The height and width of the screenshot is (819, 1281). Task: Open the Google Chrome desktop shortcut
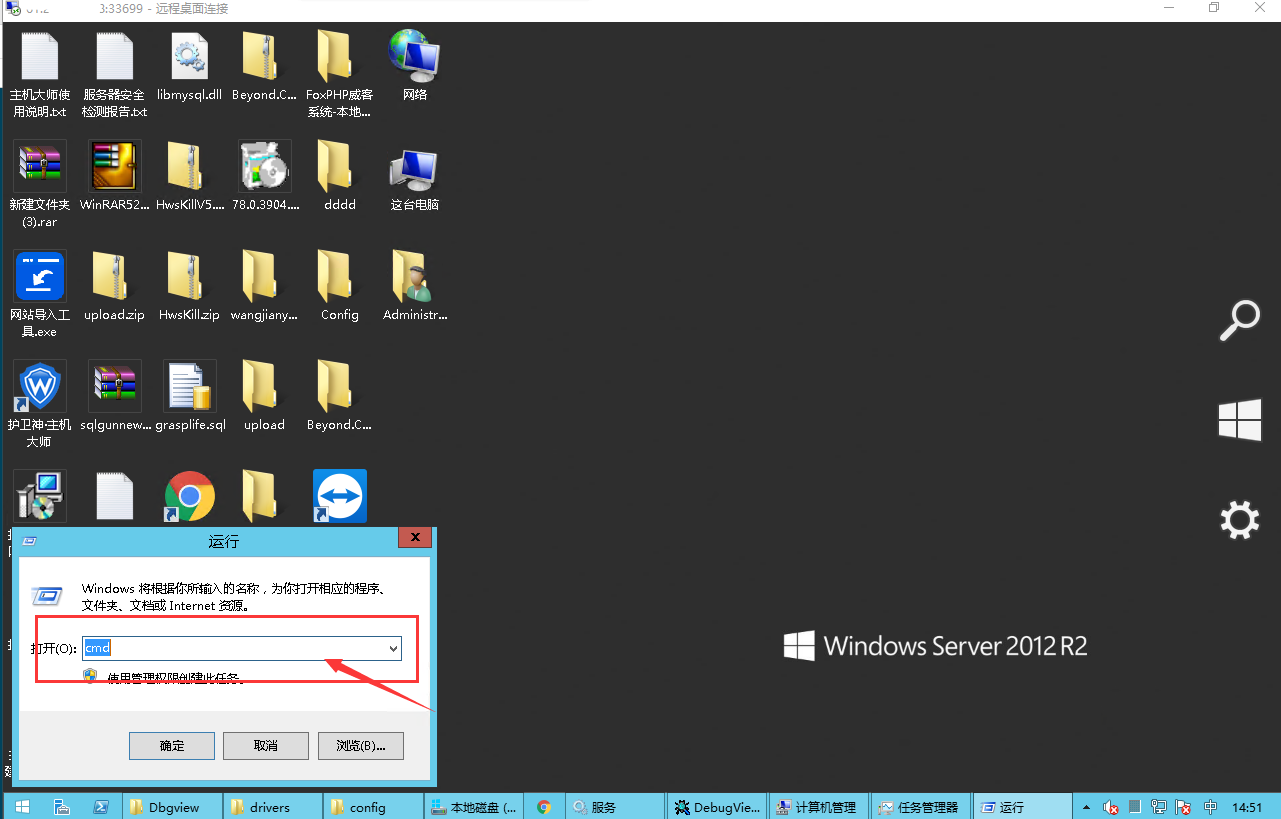[x=189, y=496]
